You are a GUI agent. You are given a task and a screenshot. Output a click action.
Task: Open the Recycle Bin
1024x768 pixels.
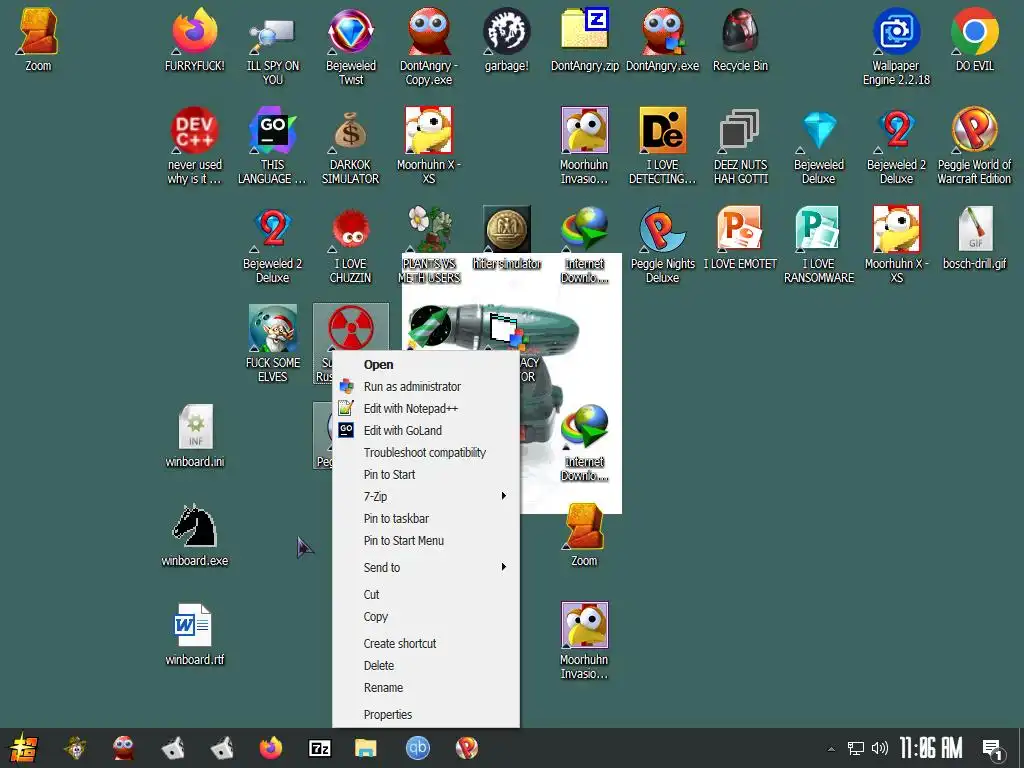(x=740, y=39)
